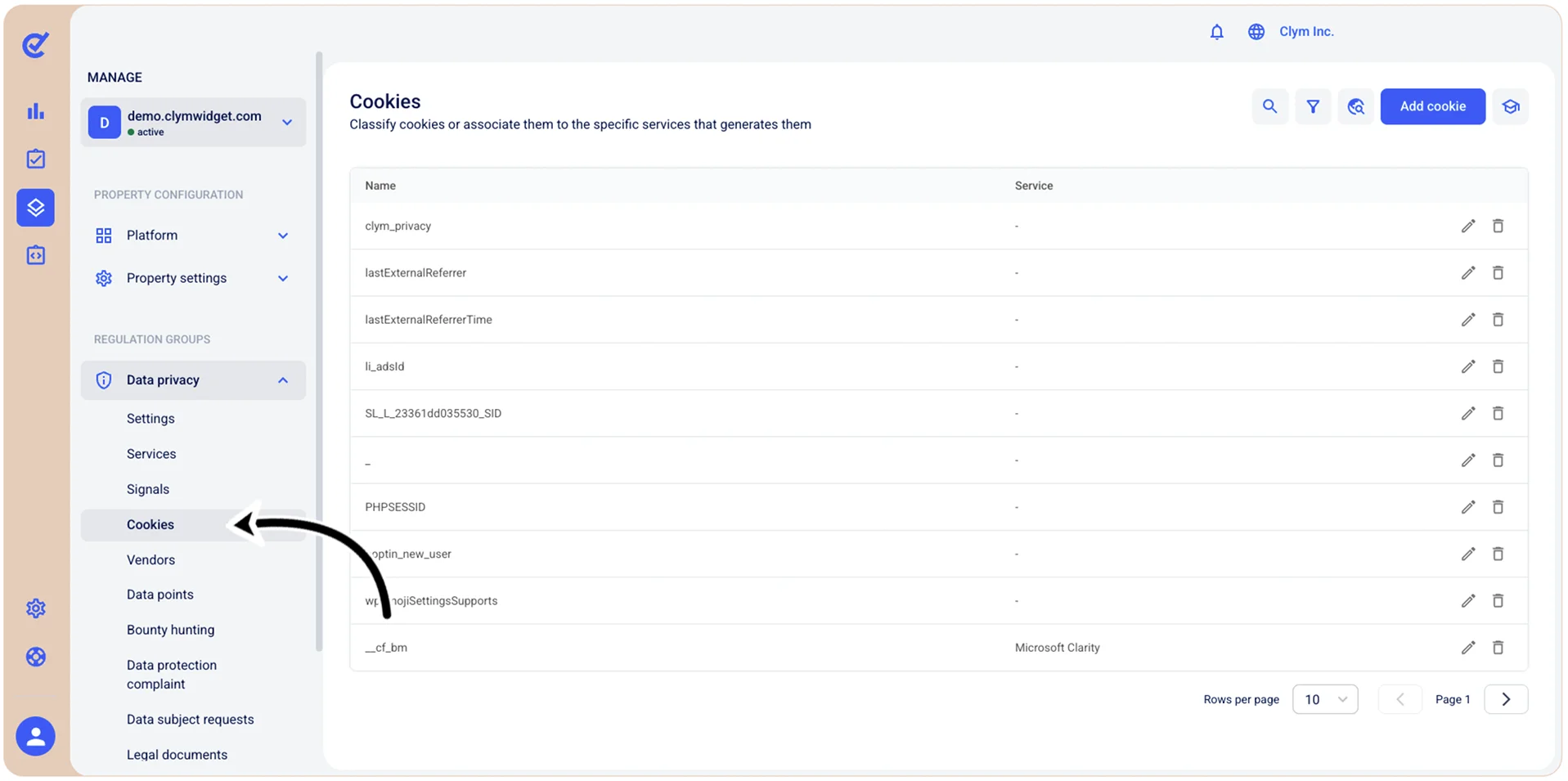The image size is (1568, 781).
Task: Select the Microsoft Clarity service cell
Action: coord(1057,648)
